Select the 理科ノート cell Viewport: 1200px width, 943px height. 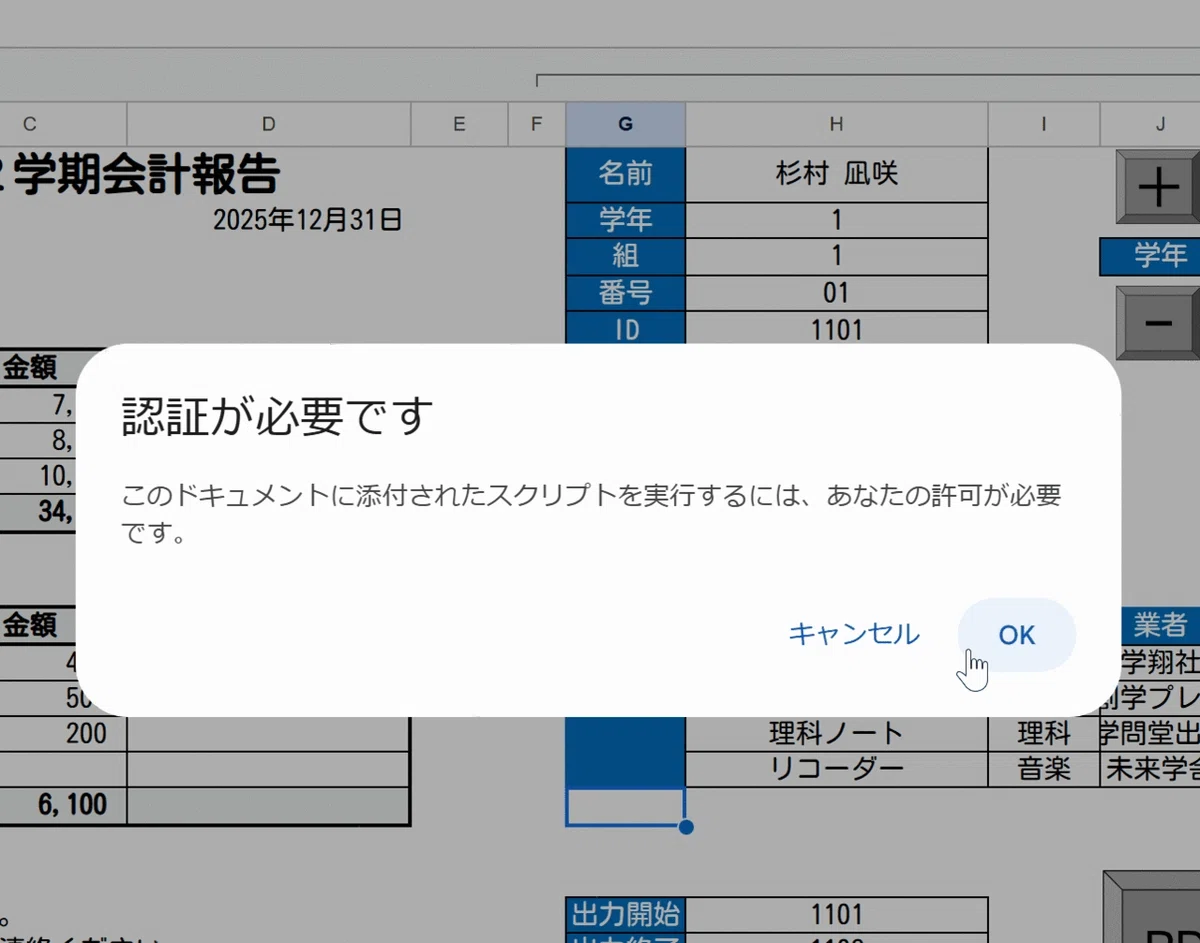837,733
